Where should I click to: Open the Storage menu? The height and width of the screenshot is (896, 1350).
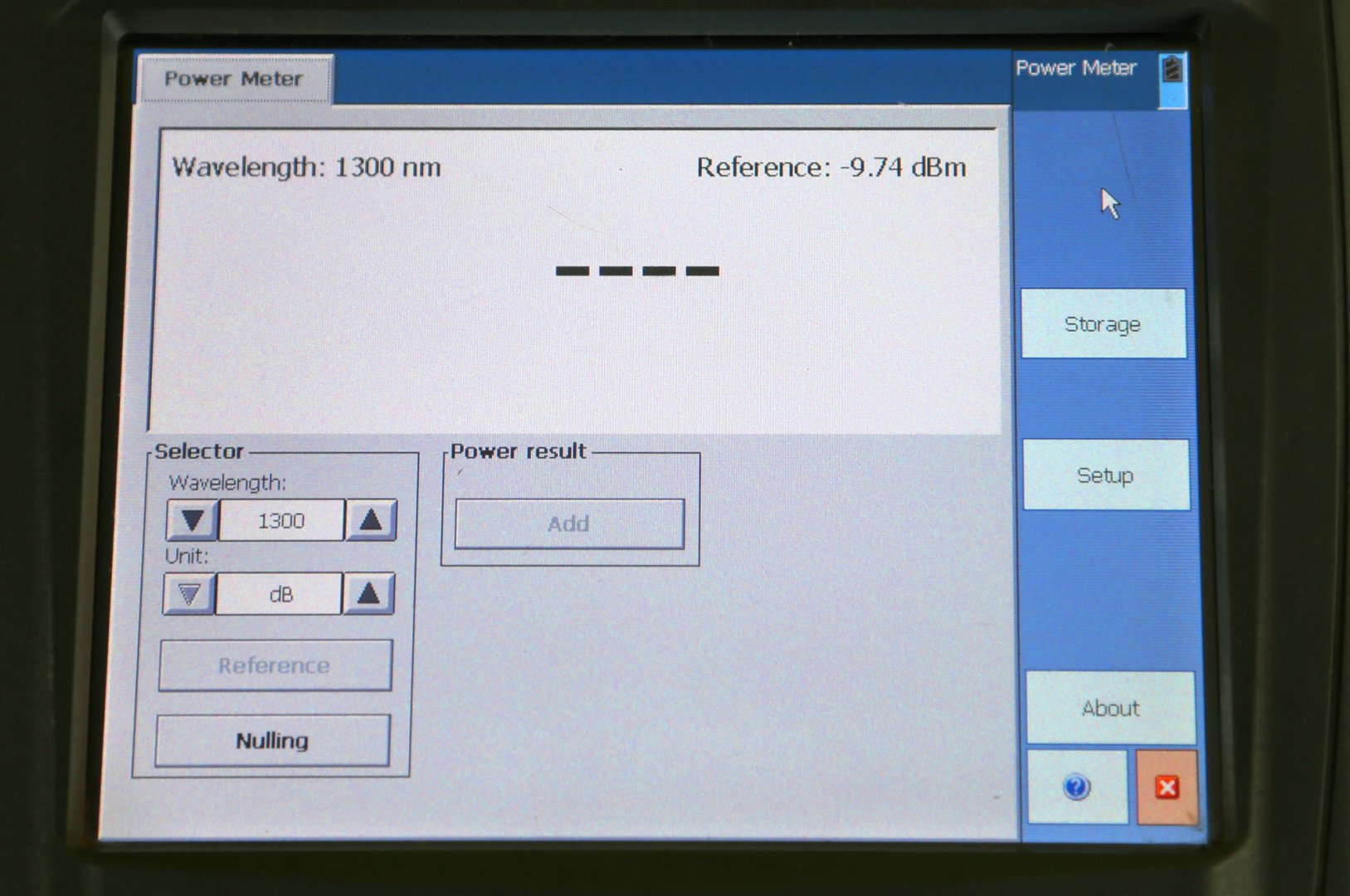pyautogui.click(x=1104, y=324)
